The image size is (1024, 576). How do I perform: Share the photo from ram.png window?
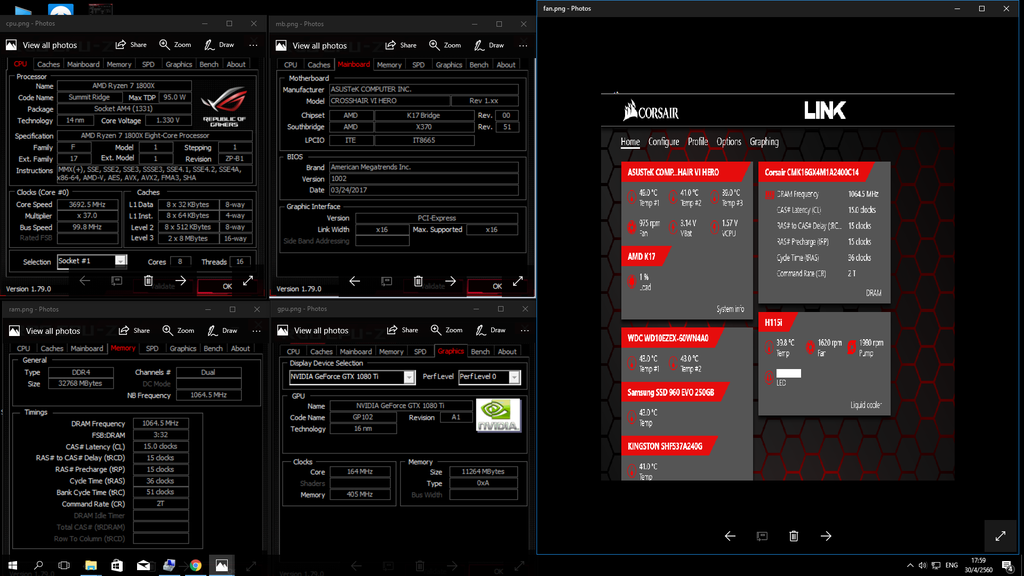click(x=134, y=331)
